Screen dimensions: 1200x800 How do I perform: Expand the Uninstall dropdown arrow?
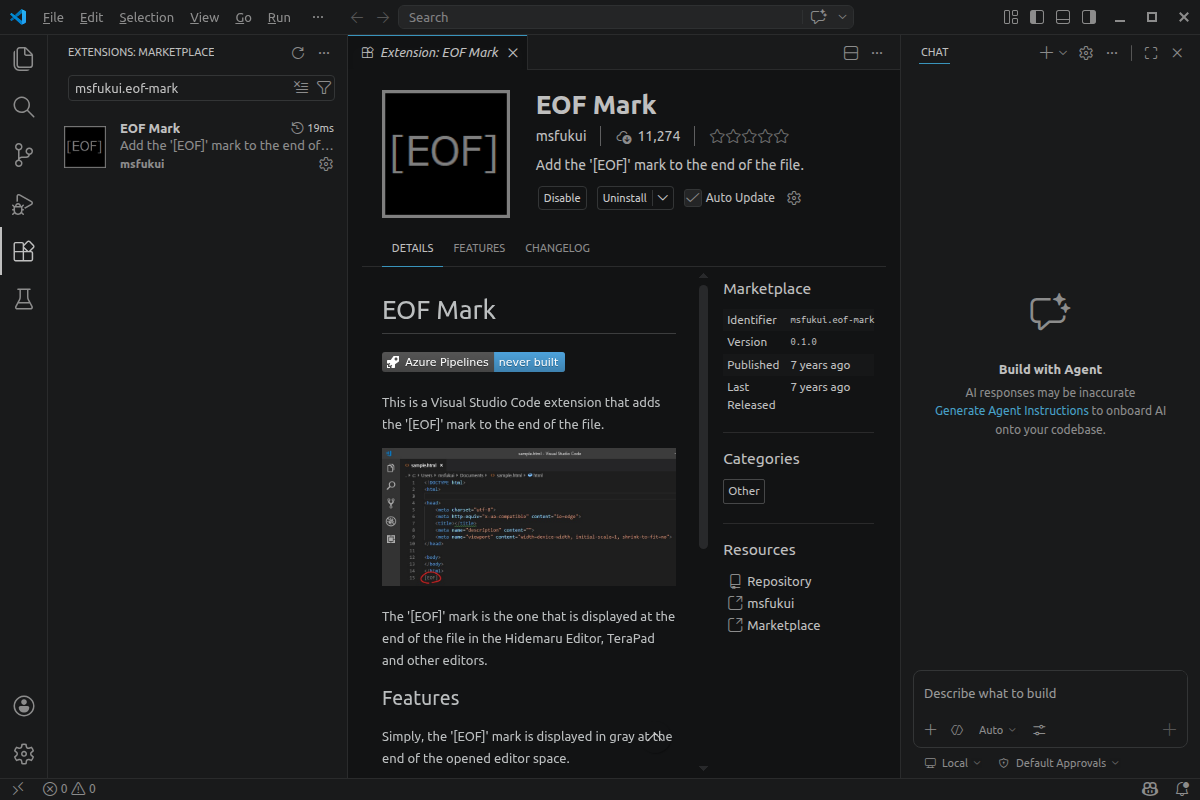click(663, 198)
